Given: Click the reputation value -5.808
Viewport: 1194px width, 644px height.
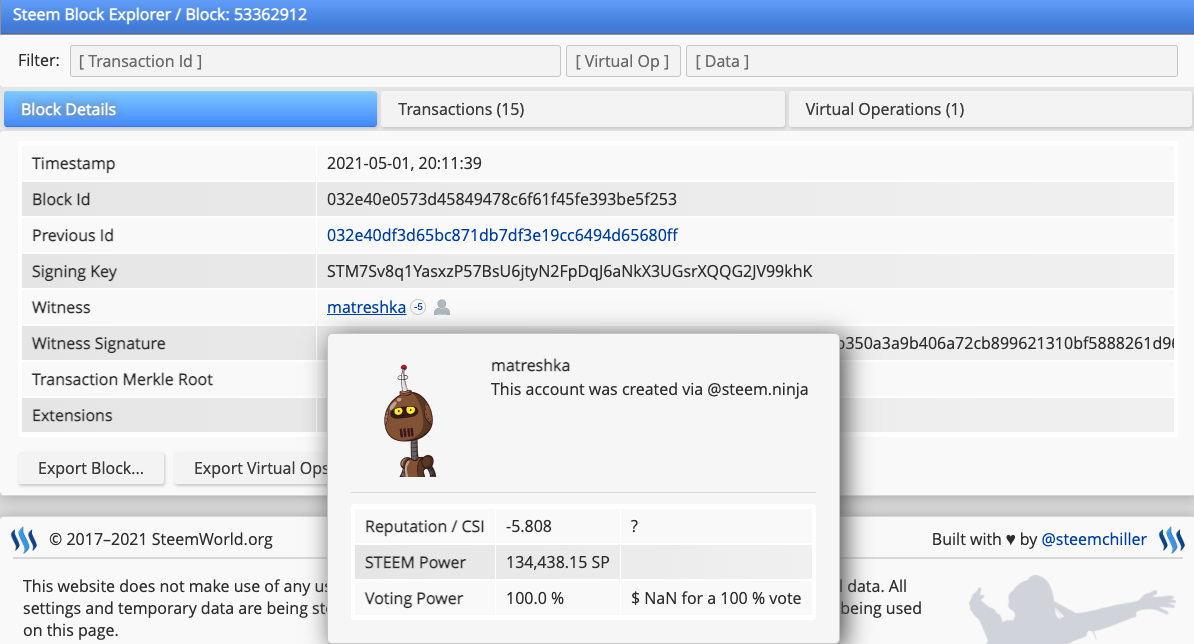Looking at the screenshot, I should pos(528,527).
